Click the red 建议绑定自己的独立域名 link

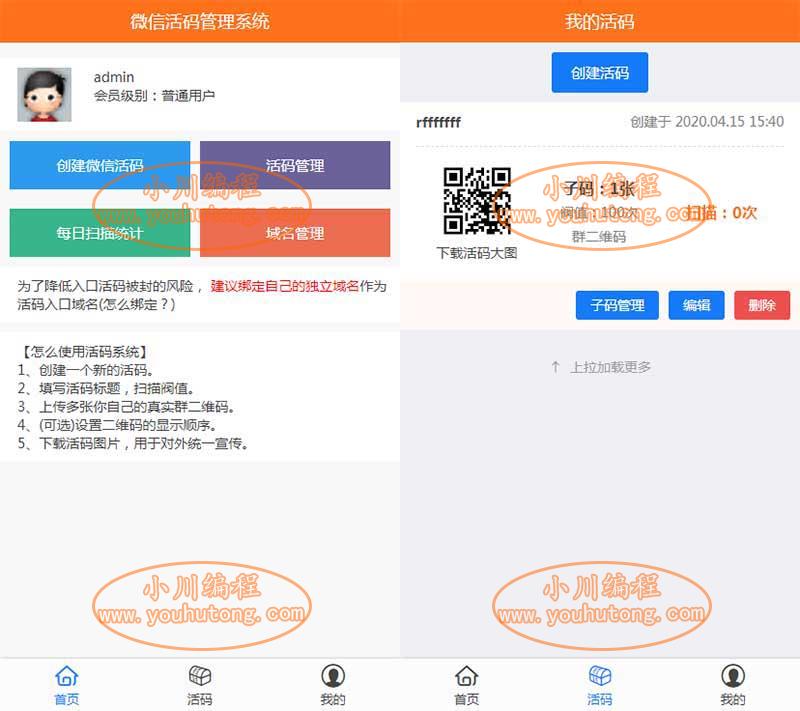(285, 286)
